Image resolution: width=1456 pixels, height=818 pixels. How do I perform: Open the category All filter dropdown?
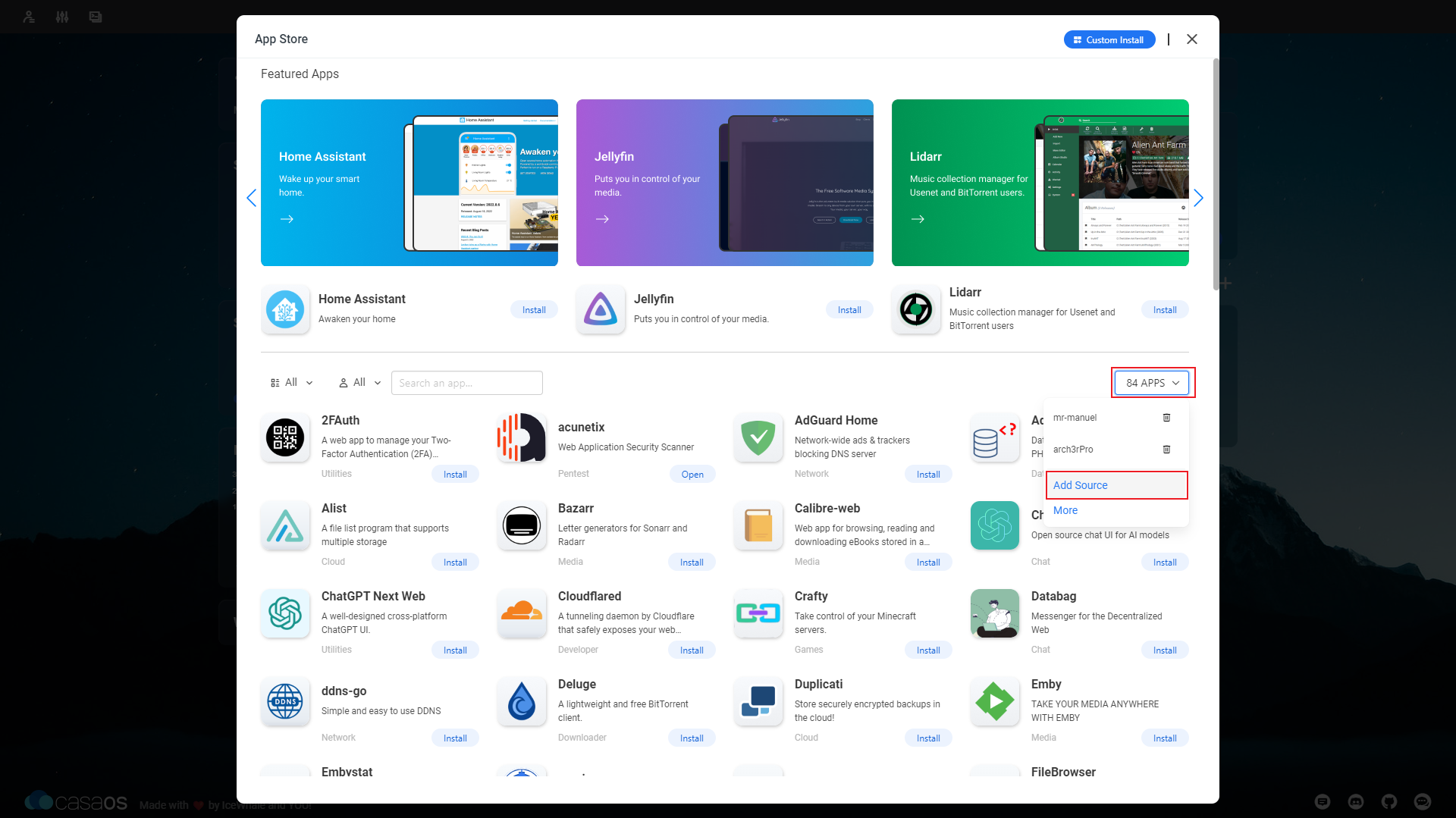tap(292, 383)
